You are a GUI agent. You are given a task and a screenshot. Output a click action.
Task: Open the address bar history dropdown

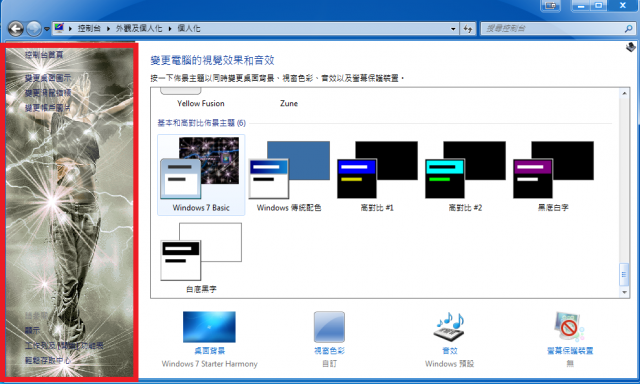coord(453,29)
